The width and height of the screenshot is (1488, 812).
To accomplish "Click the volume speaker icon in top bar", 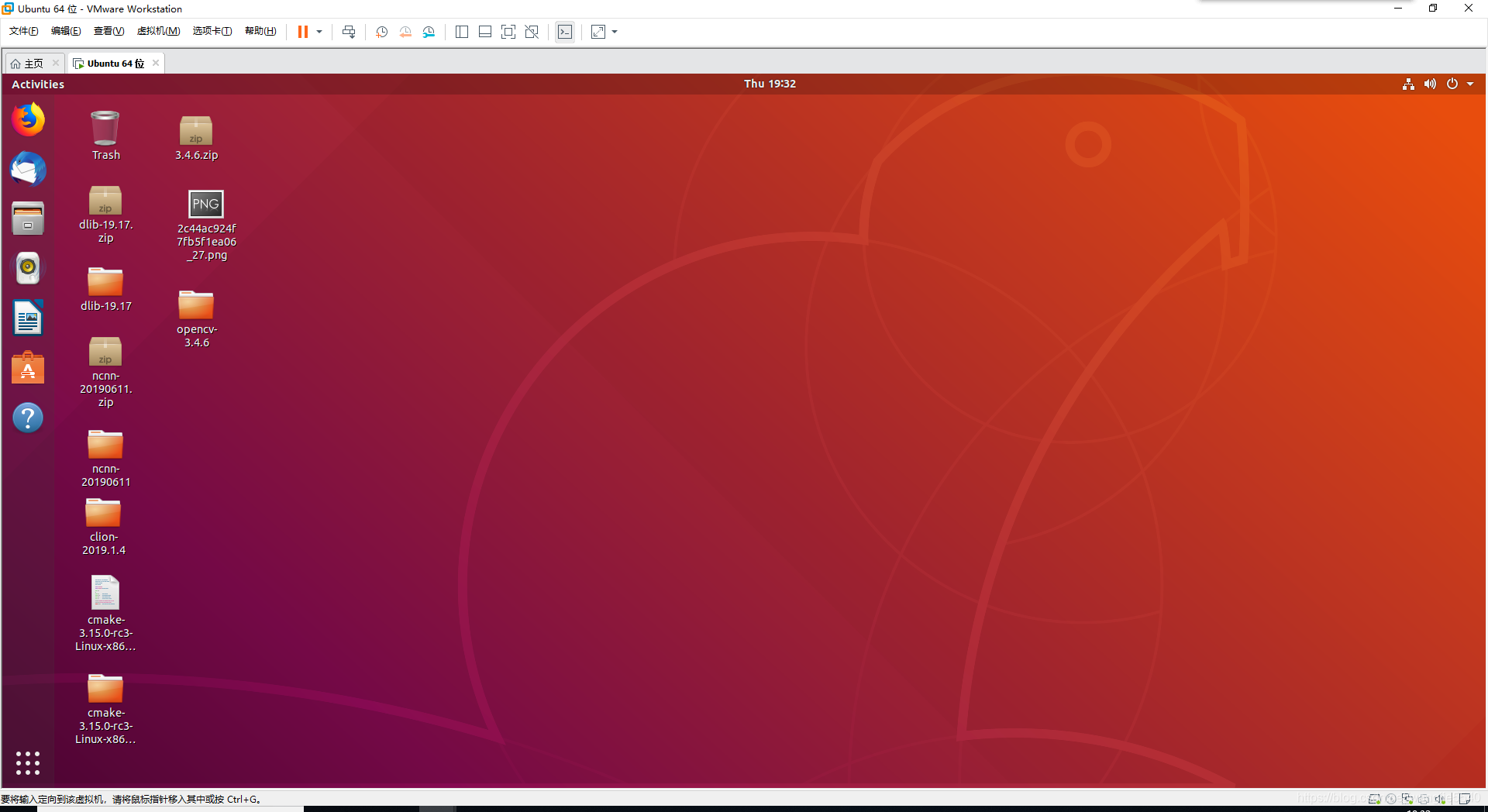I will point(1430,84).
